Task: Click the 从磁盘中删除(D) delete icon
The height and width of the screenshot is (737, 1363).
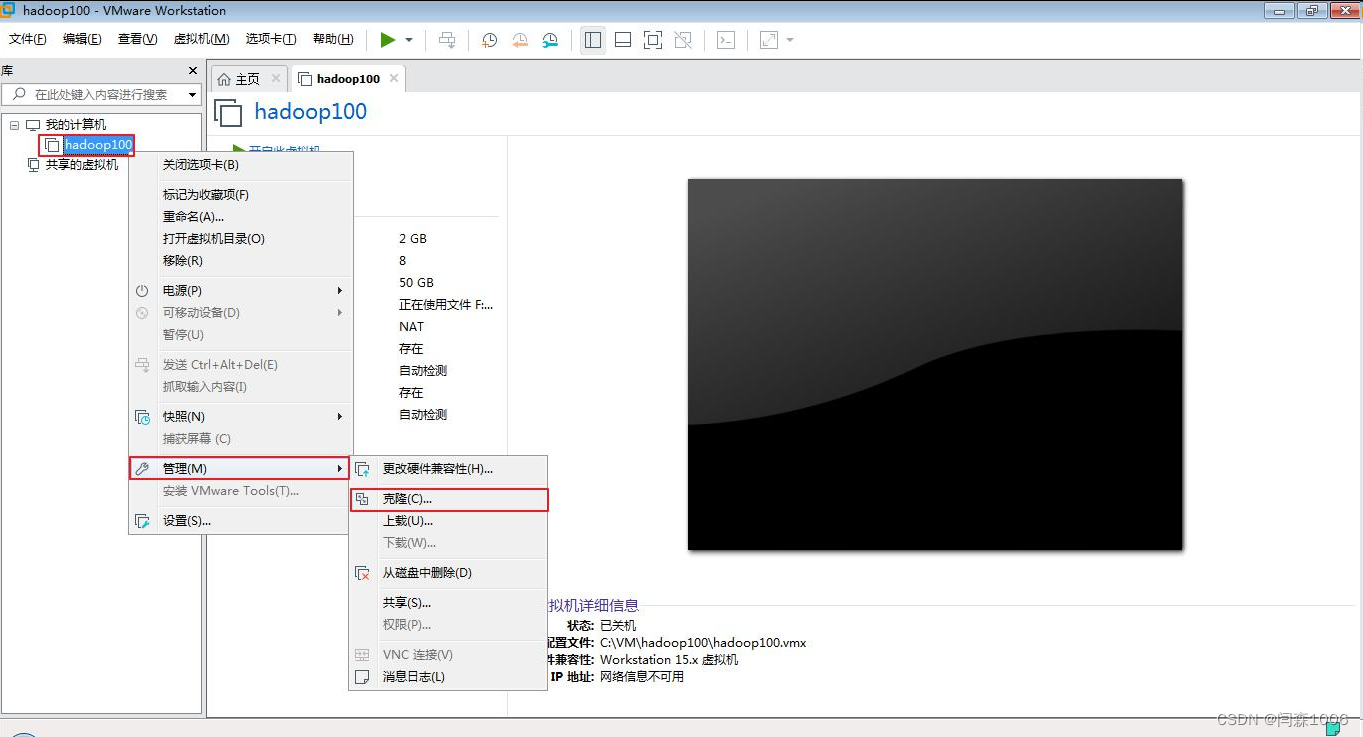Action: click(362, 573)
